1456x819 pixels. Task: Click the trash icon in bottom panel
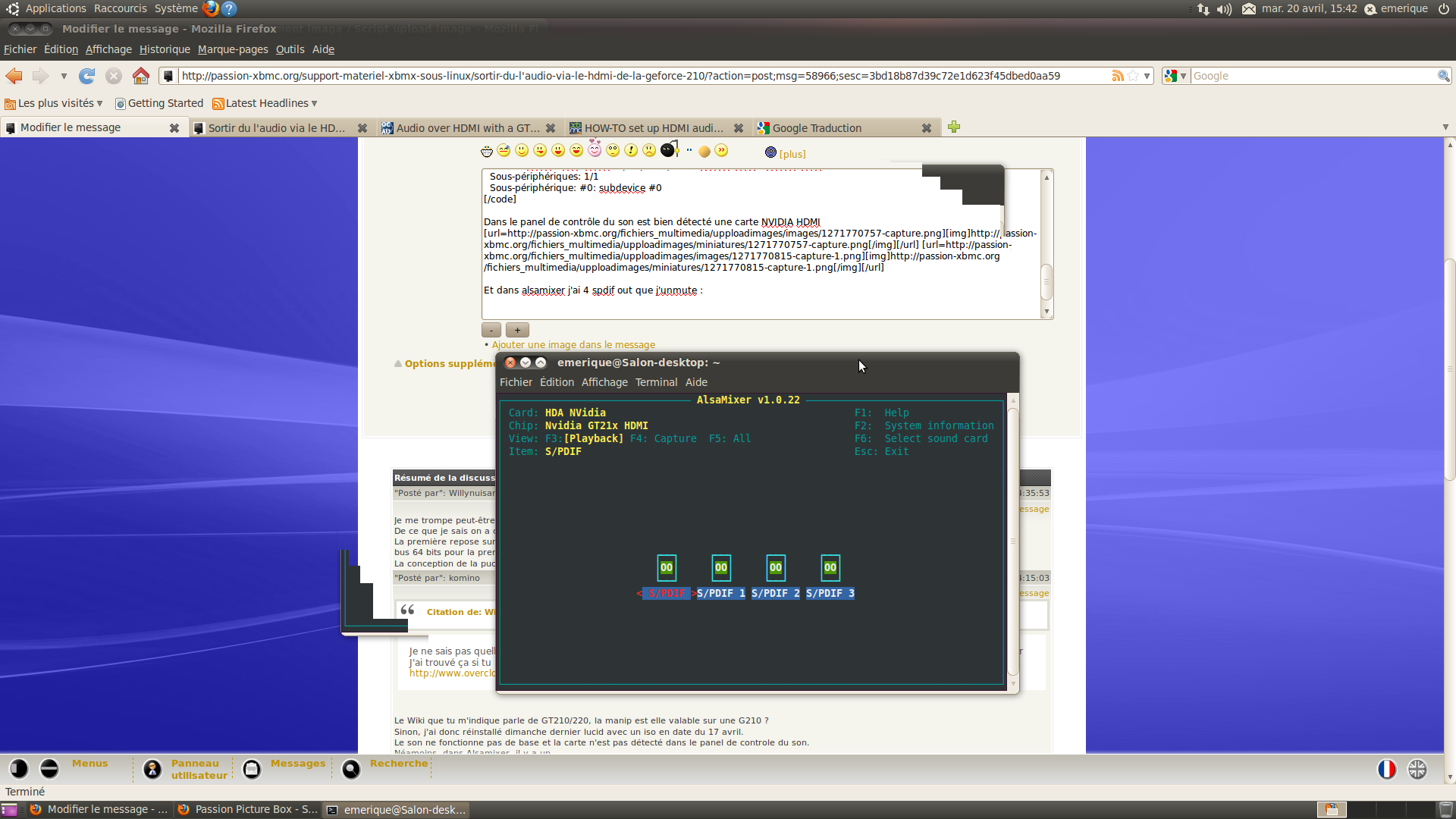click(x=1446, y=809)
